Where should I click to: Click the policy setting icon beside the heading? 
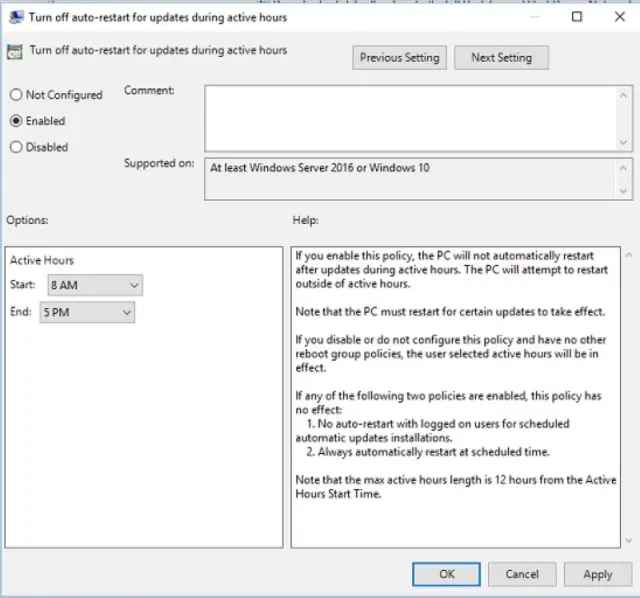click(x=15, y=52)
